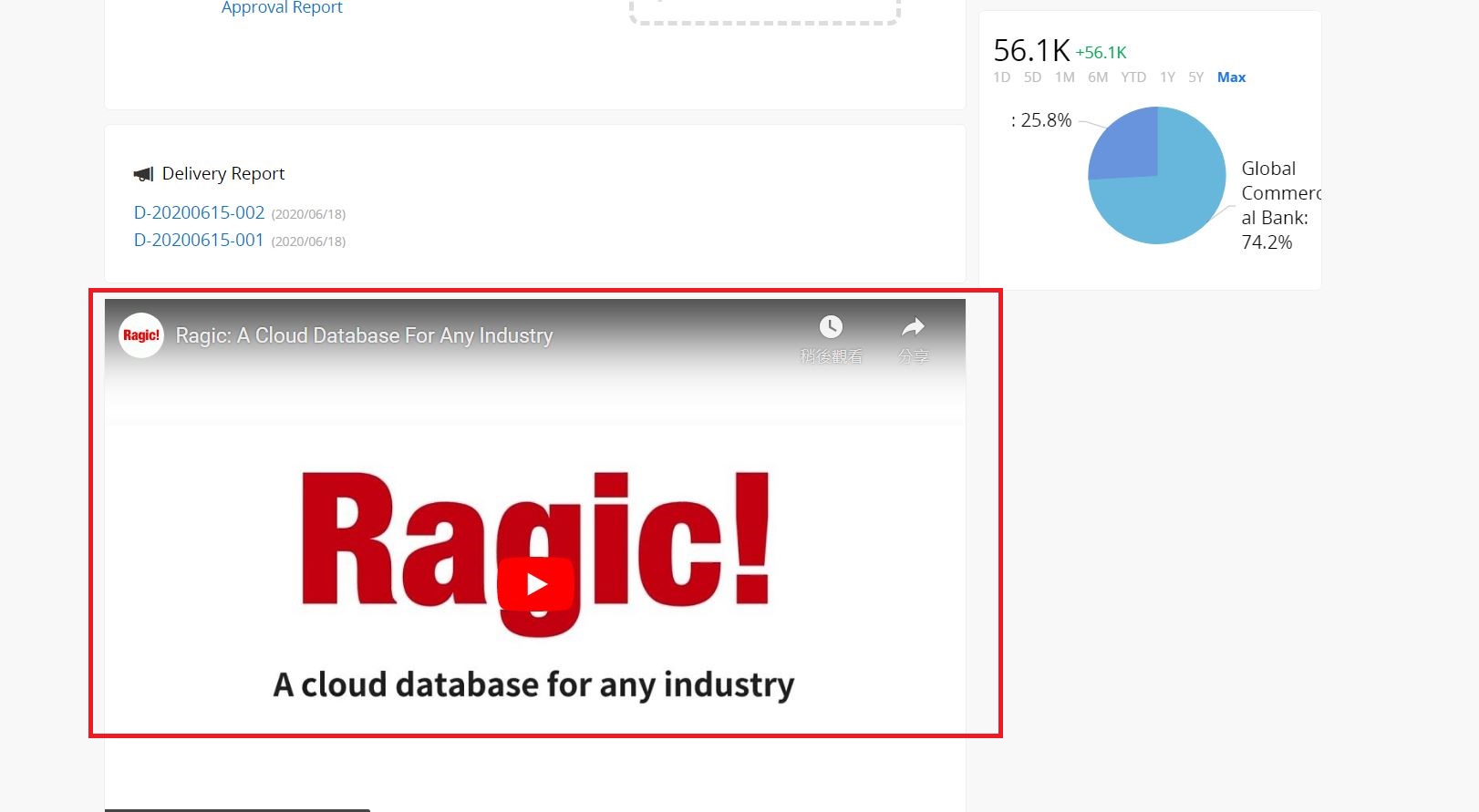The width and height of the screenshot is (1479, 812).
Task: Open video title Ragic: A Cloud Database For Any Industry
Action: pyautogui.click(x=364, y=335)
